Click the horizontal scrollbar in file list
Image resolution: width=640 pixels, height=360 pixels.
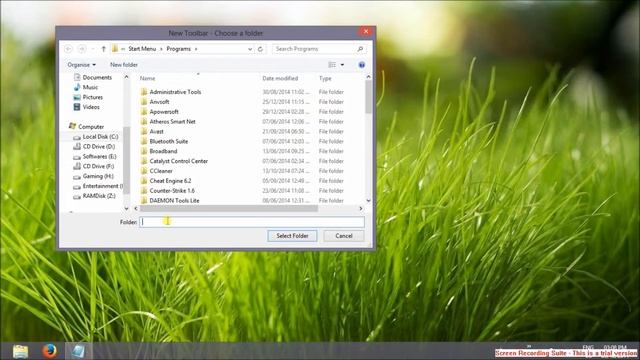click(x=229, y=209)
